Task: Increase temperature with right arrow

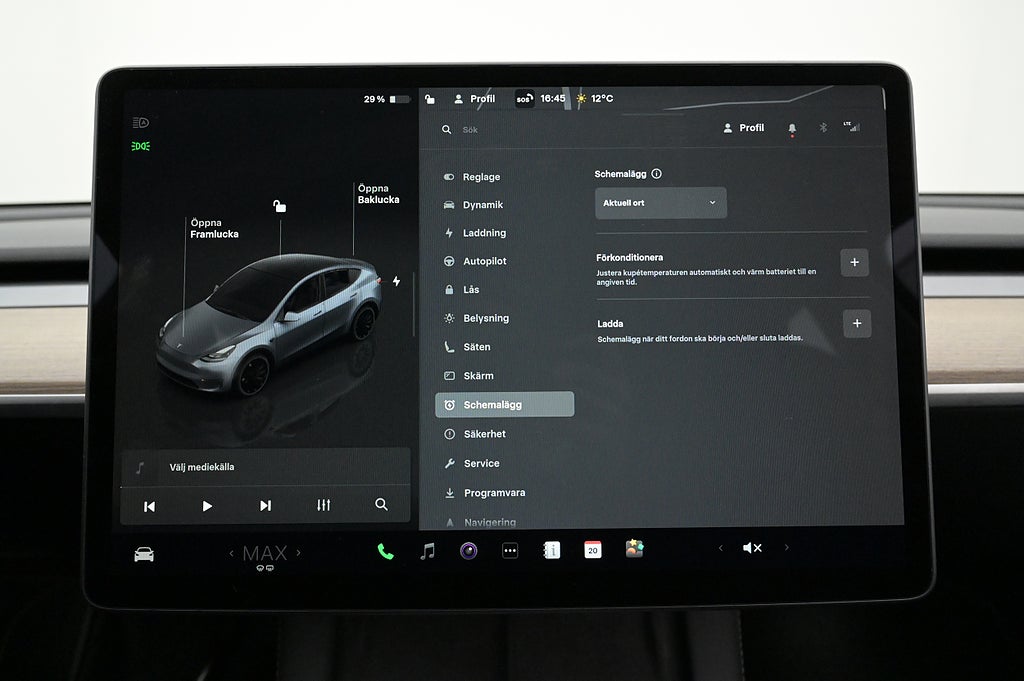Action: 298,553
